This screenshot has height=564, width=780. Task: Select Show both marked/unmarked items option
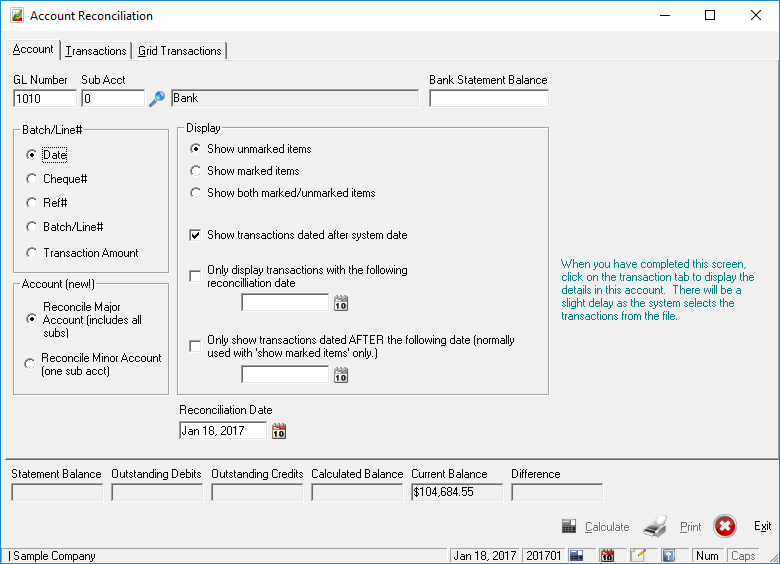[196, 193]
